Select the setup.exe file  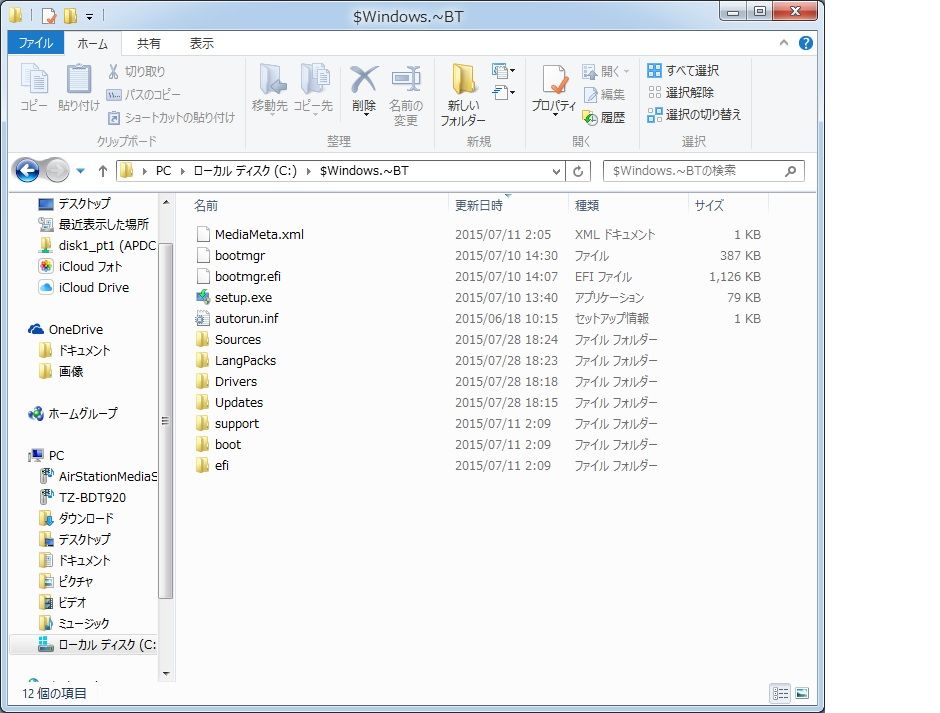coord(243,297)
